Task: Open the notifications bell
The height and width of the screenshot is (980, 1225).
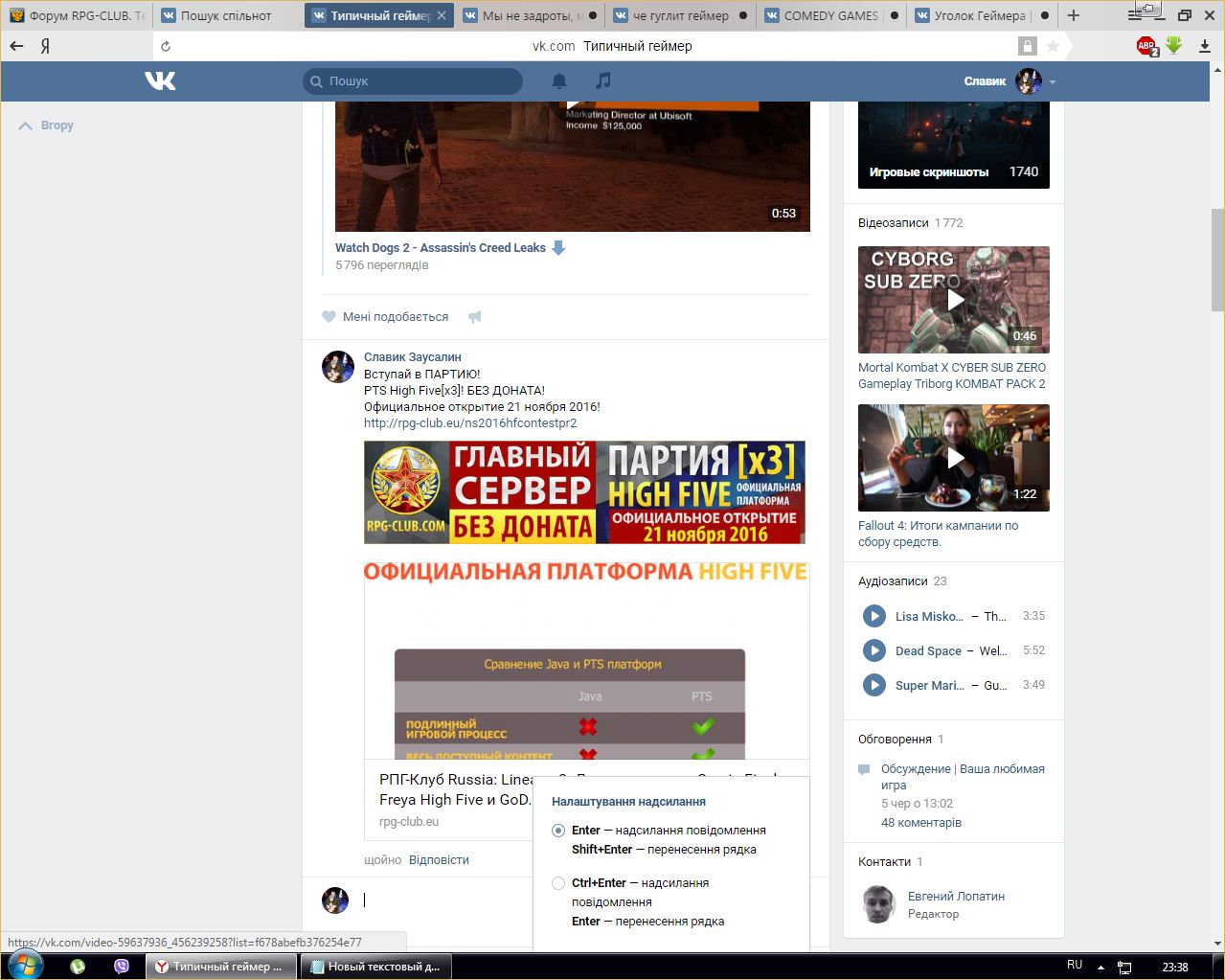Action: (559, 81)
